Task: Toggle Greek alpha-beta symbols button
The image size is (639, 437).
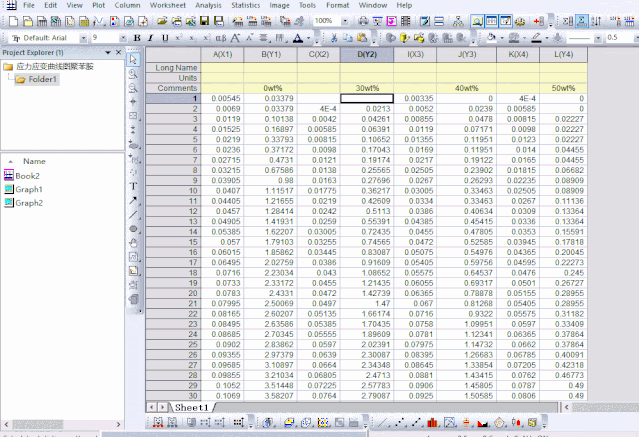Action: tap(220, 38)
